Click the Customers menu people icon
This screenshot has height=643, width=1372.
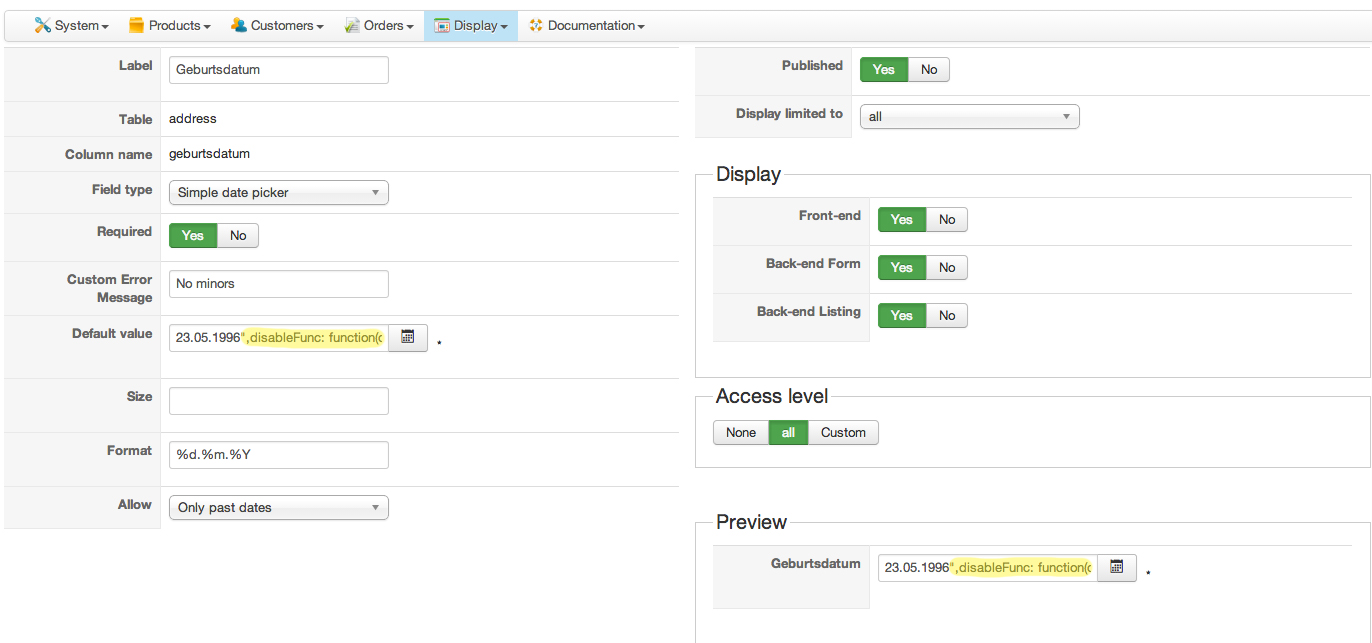tap(239, 25)
